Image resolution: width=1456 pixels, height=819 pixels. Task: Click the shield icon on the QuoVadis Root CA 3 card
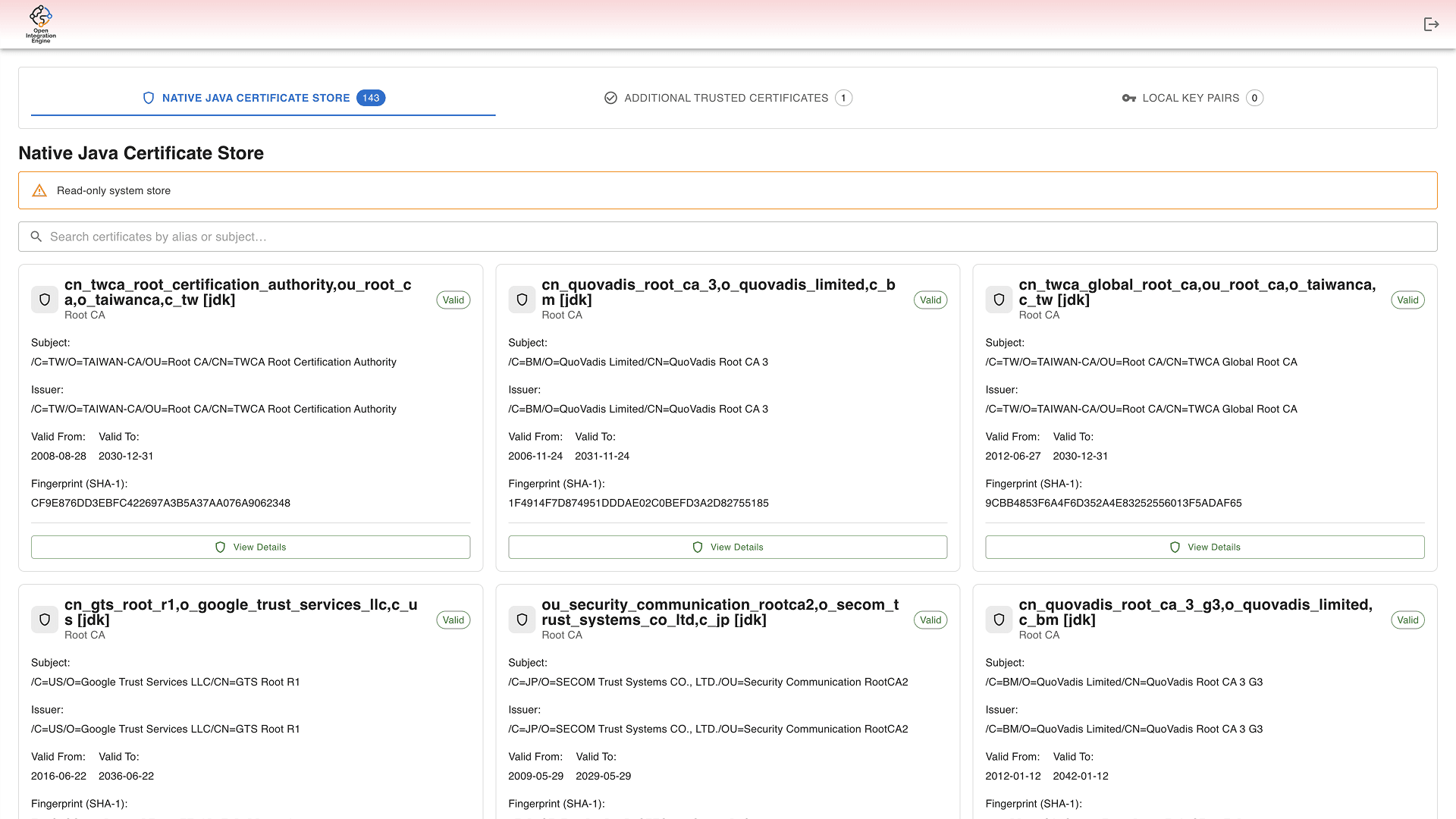[522, 300]
